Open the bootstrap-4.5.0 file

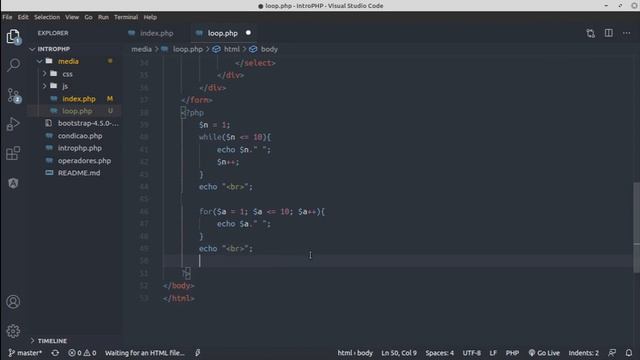pos(88,123)
